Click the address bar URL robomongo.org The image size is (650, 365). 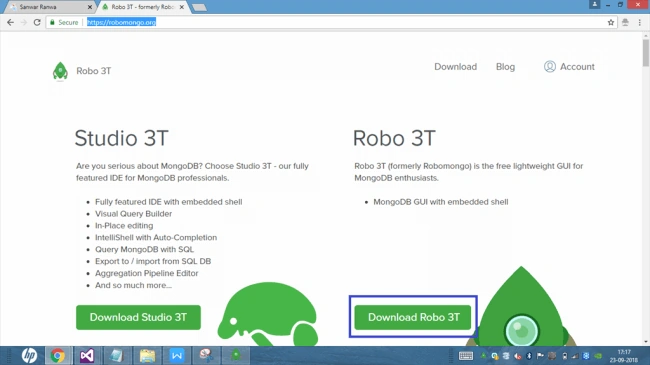(121, 22)
